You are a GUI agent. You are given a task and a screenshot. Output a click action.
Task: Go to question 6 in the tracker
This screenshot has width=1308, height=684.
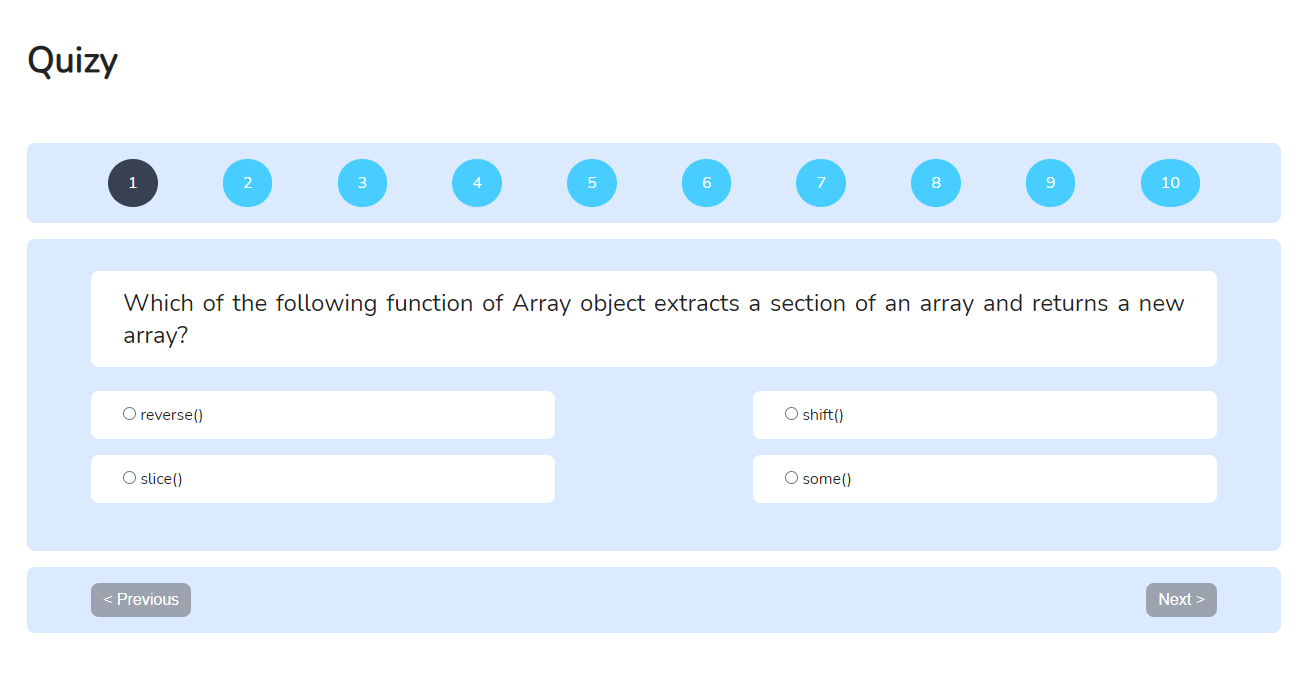pos(706,183)
